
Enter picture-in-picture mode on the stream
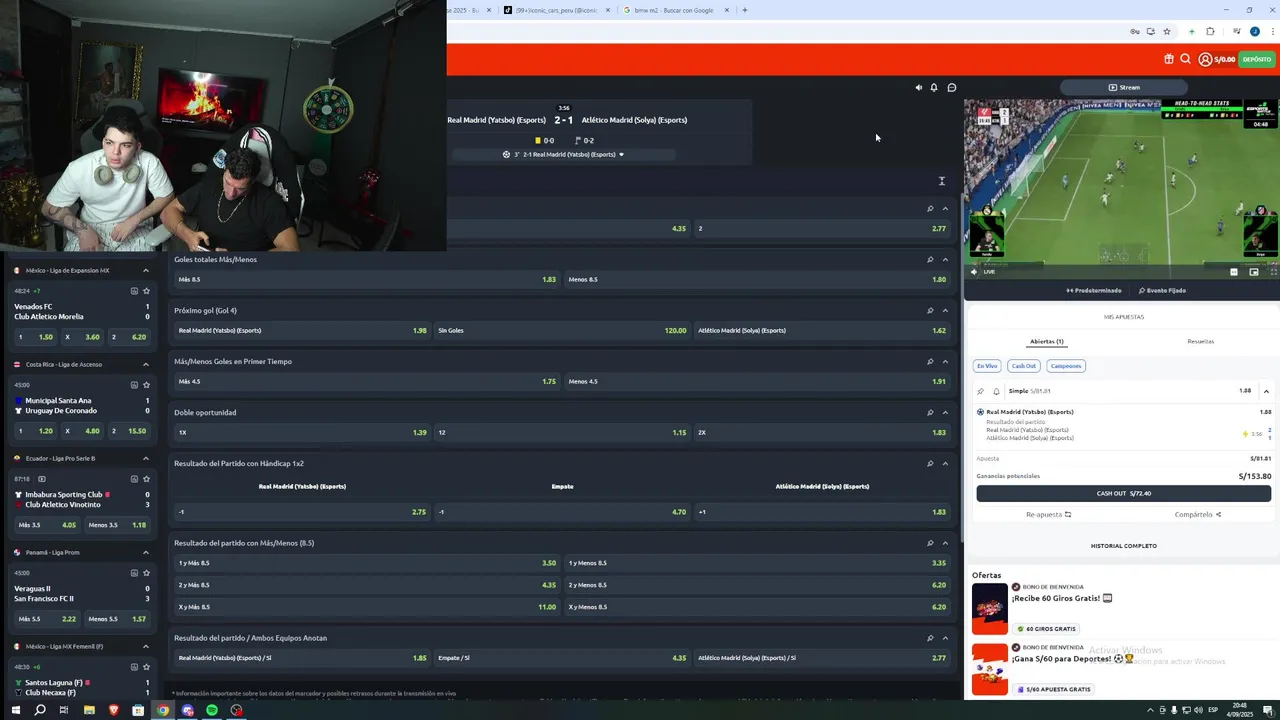(1254, 271)
